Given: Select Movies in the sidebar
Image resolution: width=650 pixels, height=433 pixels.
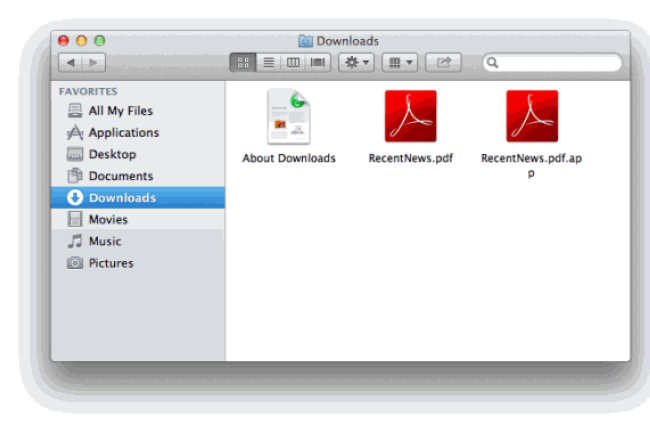Looking at the screenshot, I should click(x=108, y=219).
